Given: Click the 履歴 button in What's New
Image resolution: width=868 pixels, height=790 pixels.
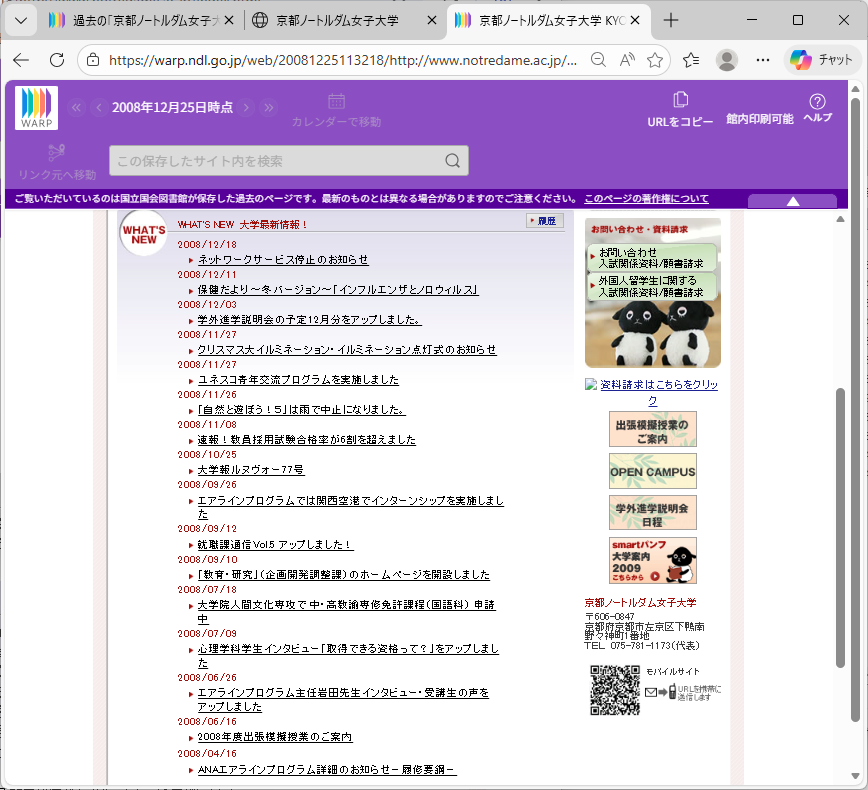Looking at the screenshot, I should tap(545, 221).
